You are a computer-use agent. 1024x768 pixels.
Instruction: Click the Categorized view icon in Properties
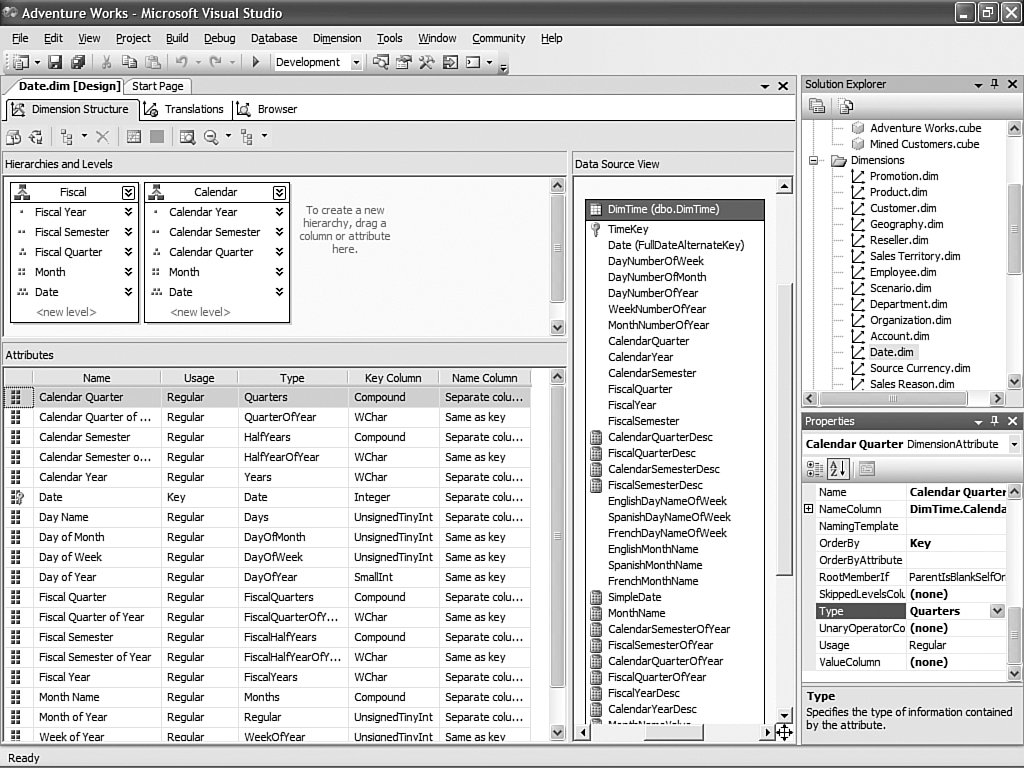point(815,468)
